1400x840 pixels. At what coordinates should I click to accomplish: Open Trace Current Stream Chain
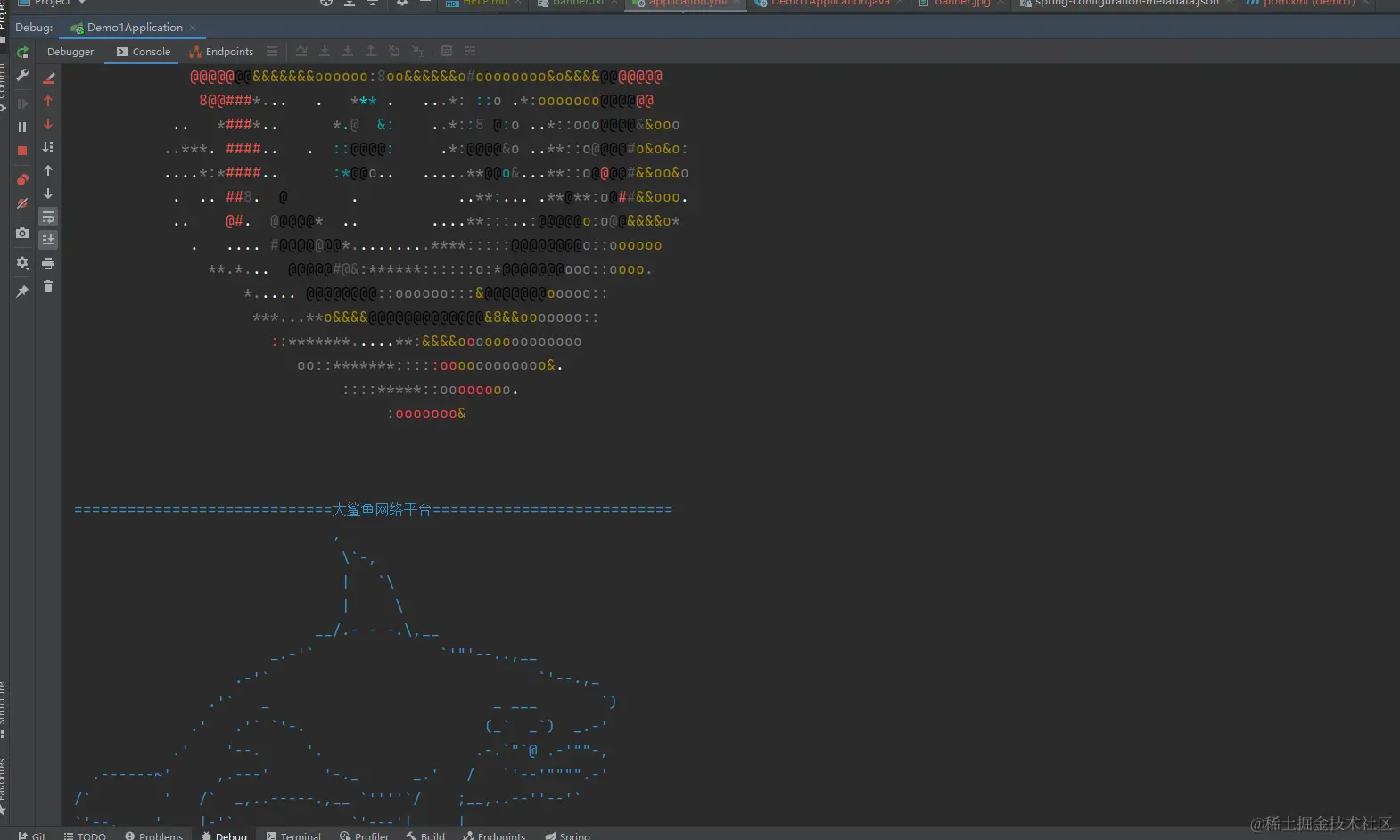click(470, 52)
